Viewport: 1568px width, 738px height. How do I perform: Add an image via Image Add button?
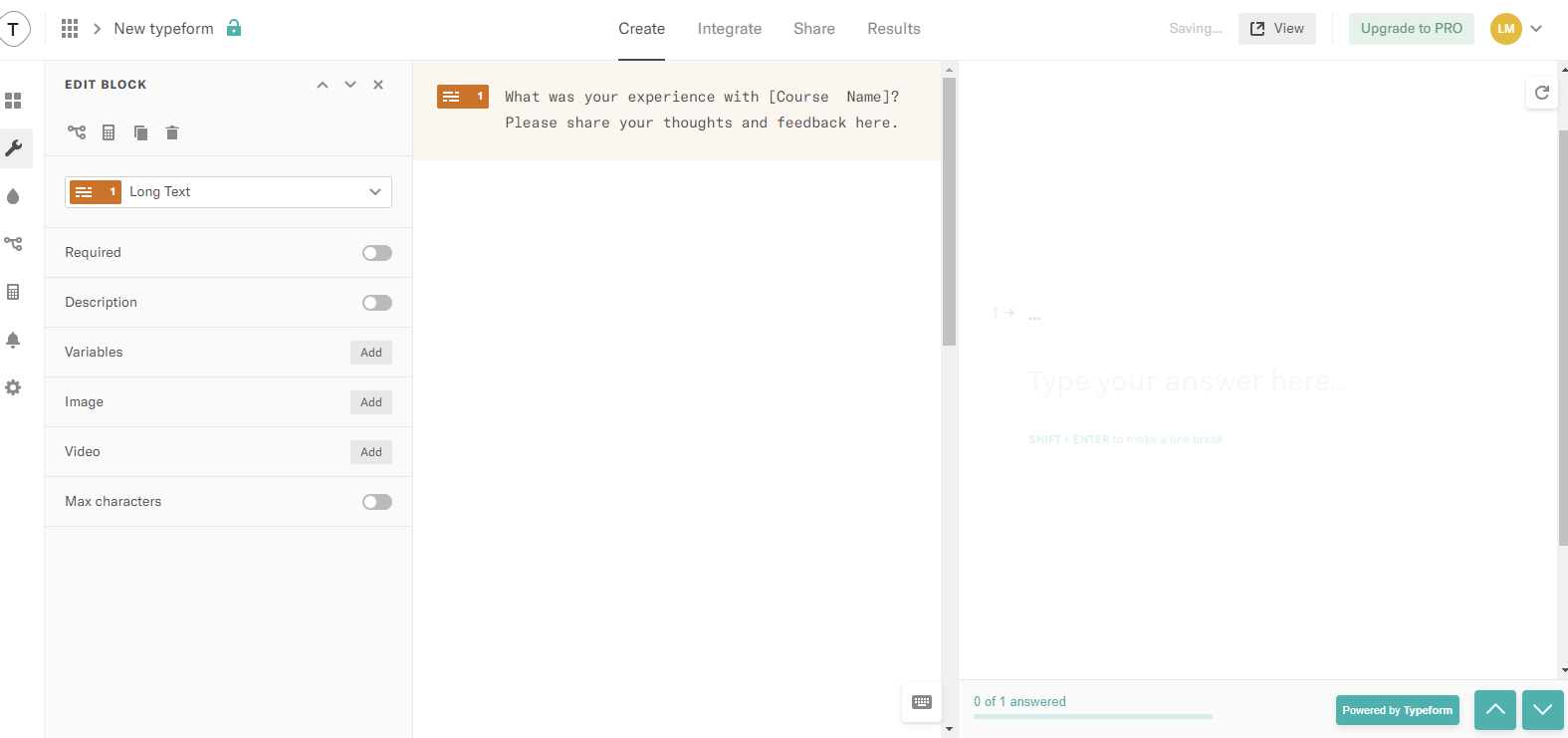(371, 402)
